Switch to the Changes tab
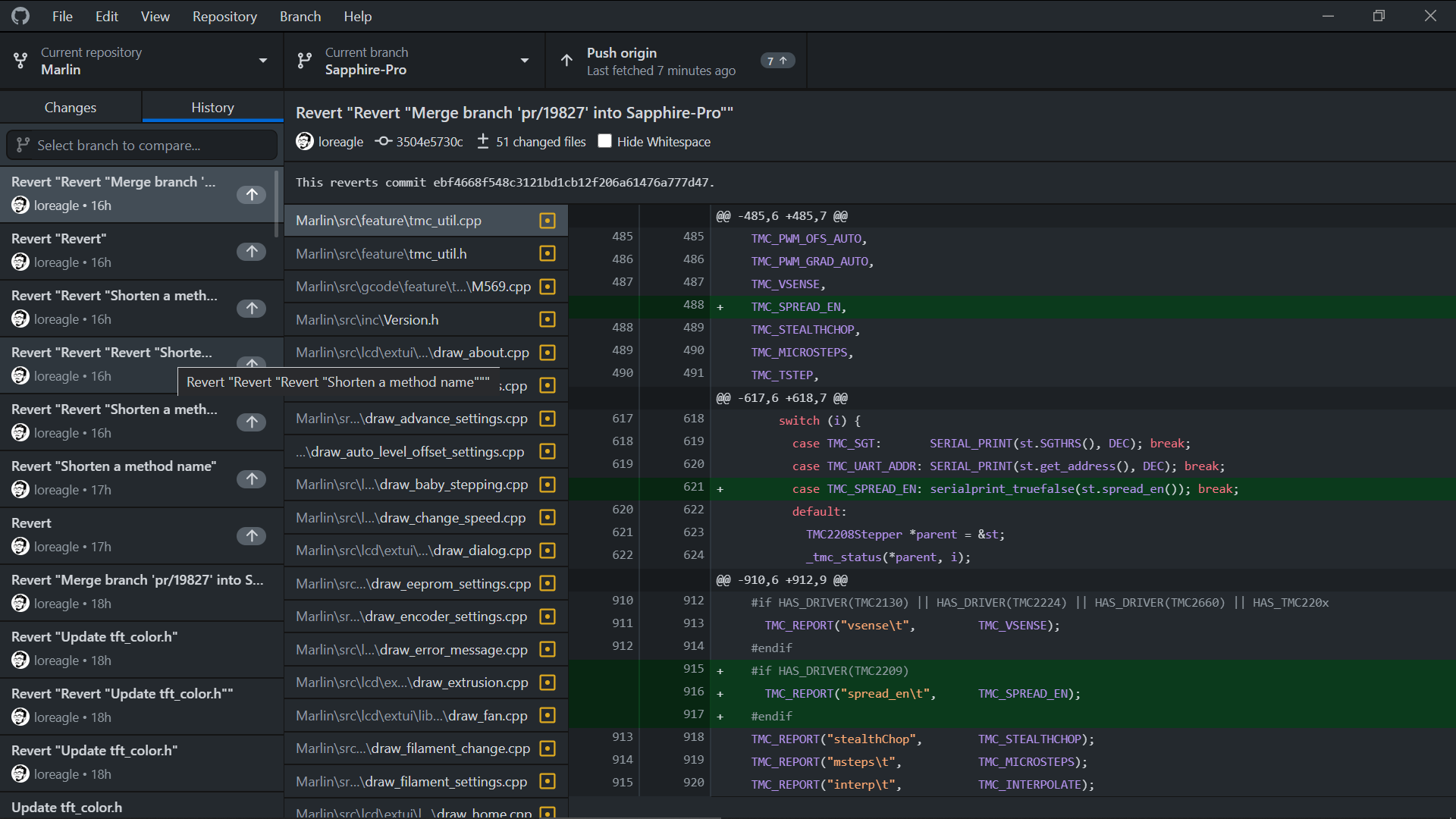 point(71,107)
